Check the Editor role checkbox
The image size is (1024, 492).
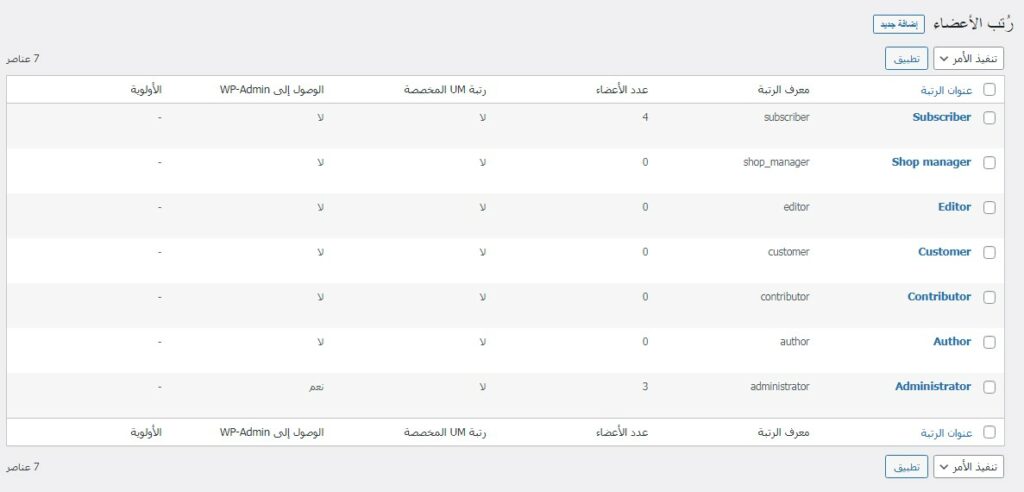tap(990, 208)
